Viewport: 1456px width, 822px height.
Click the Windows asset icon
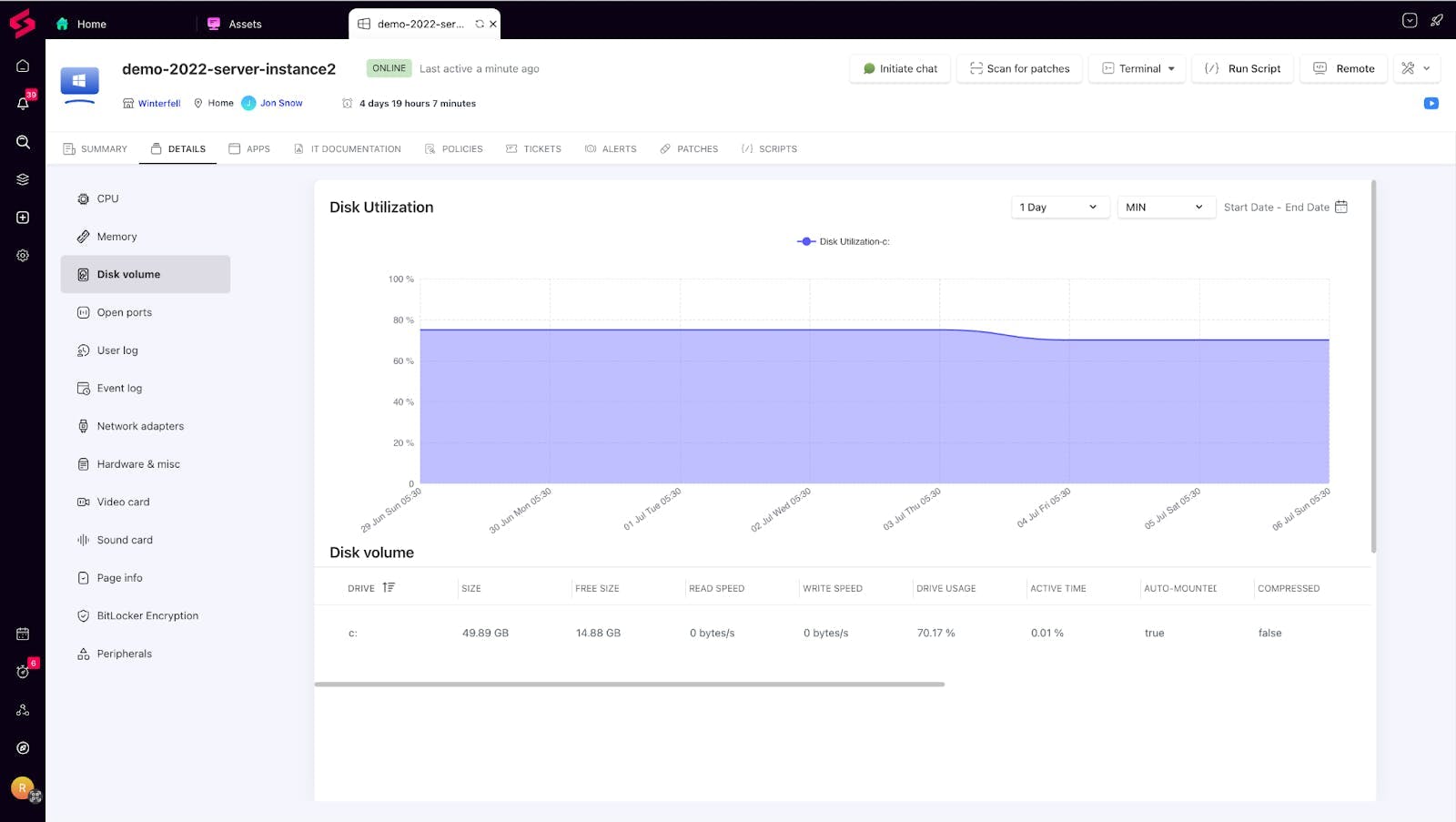pos(79,81)
